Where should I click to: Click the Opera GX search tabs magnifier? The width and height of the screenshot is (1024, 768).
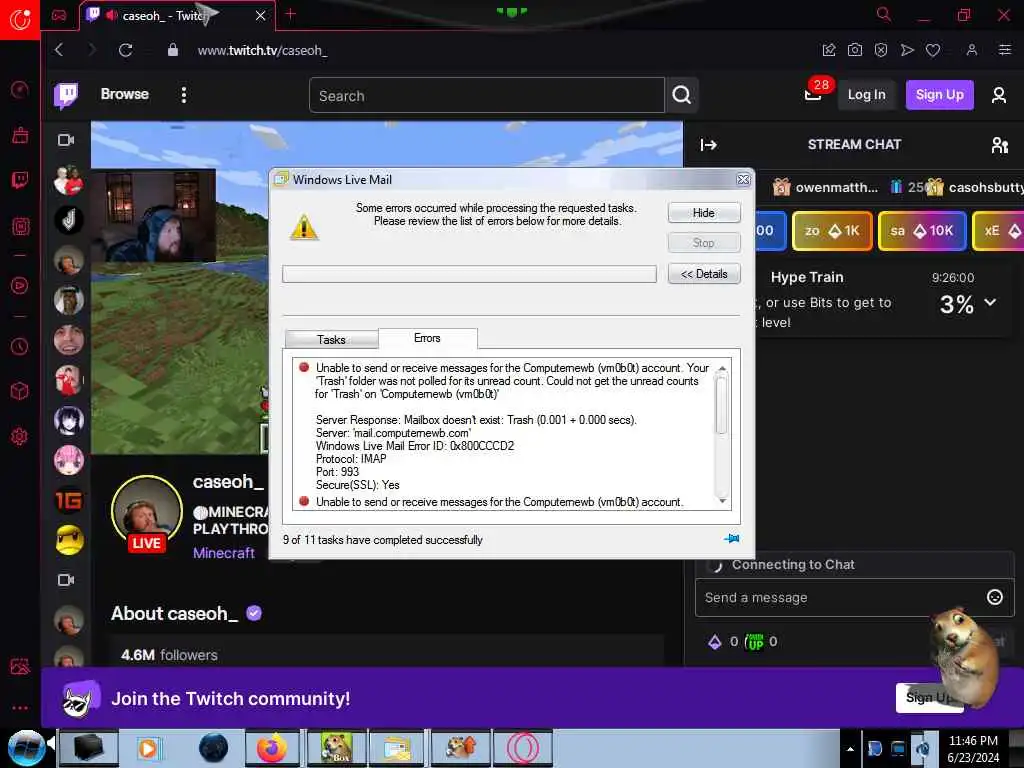coord(884,14)
